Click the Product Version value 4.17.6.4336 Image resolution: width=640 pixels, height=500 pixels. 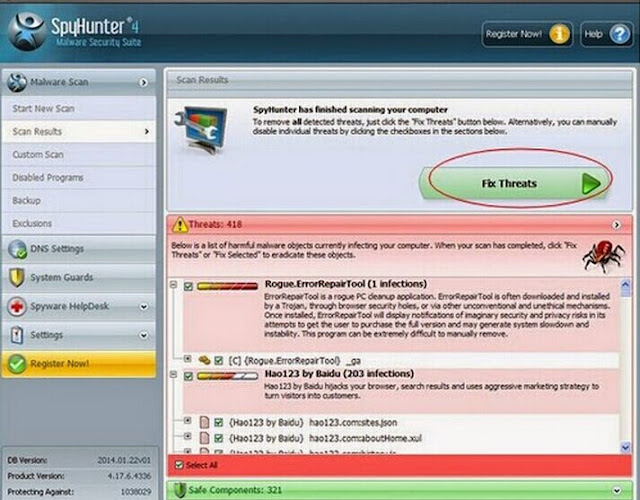click(x=129, y=476)
